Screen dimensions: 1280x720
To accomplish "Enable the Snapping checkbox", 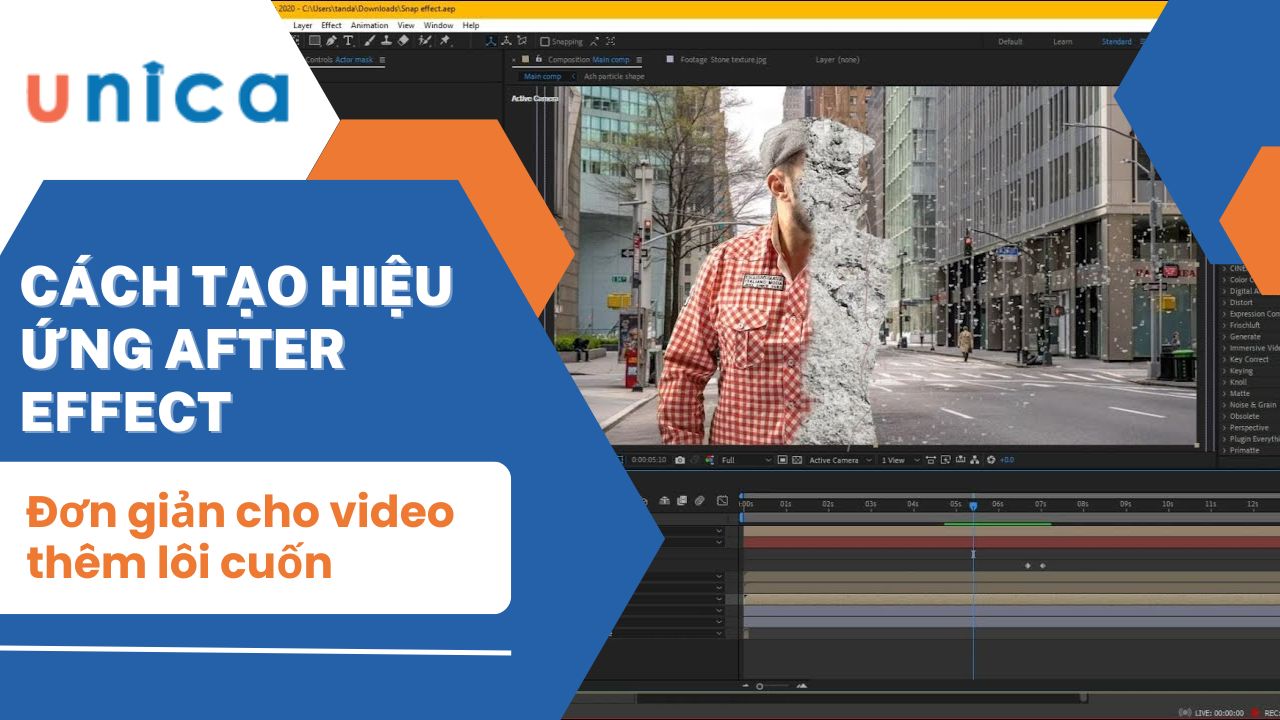I will coord(545,42).
